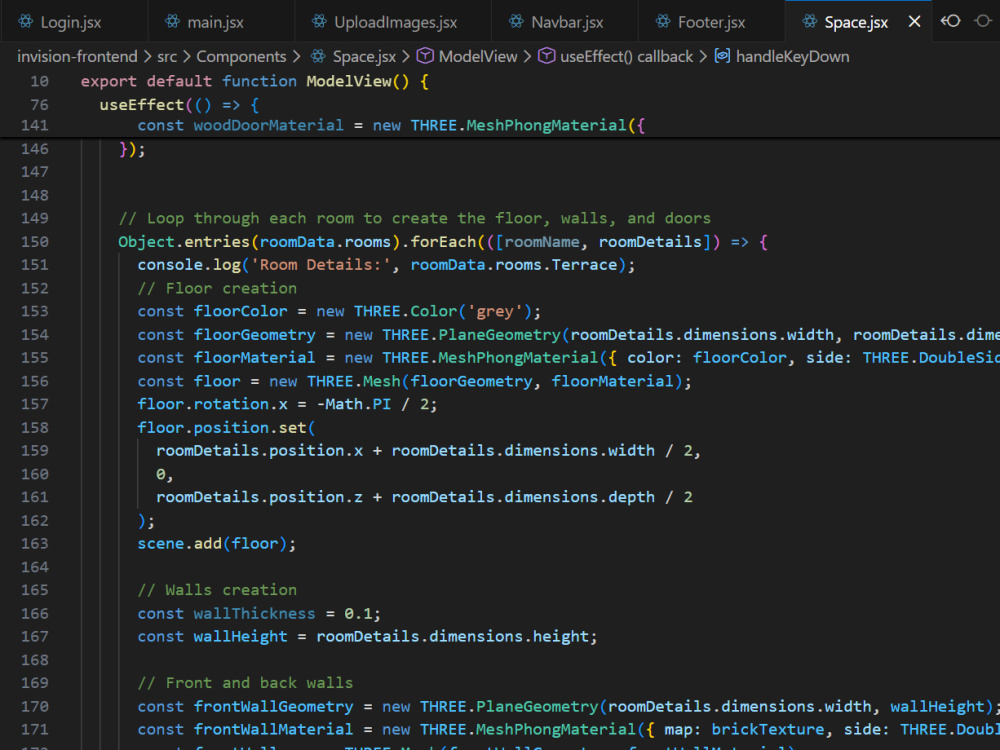This screenshot has height=750, width=1000.
Task: Go to next change icon in editor actions
Action: 983,21
